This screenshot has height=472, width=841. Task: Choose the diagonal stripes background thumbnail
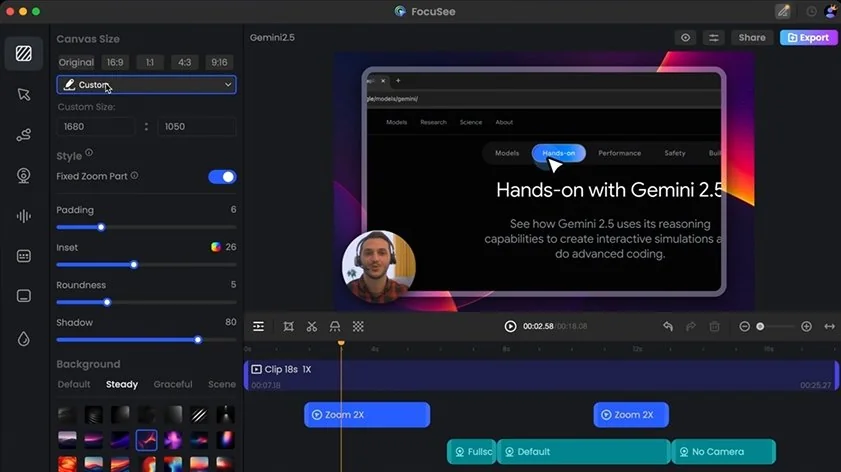[199, 415]
